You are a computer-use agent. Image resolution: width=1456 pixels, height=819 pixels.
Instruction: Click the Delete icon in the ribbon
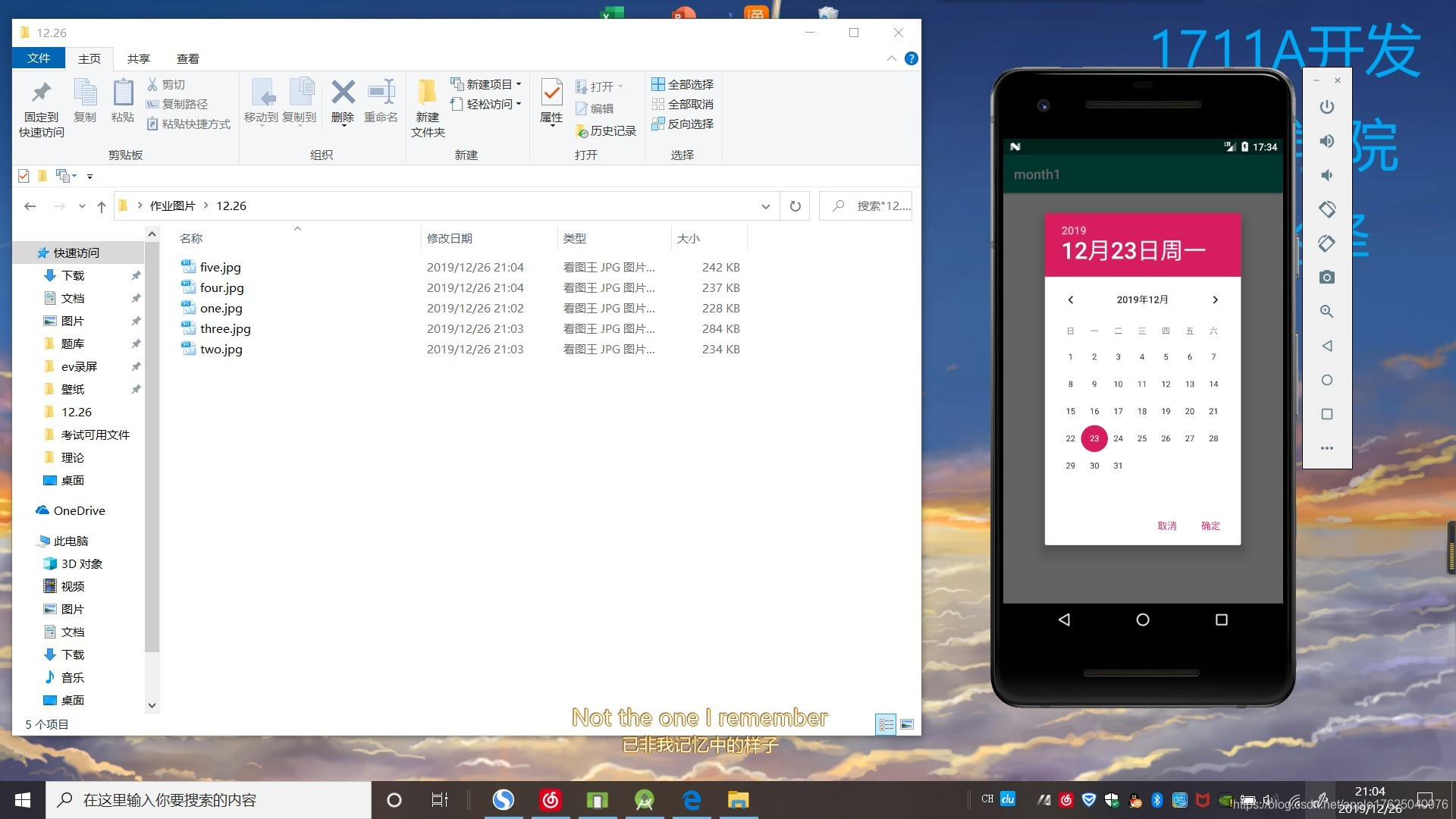[343, 93]
